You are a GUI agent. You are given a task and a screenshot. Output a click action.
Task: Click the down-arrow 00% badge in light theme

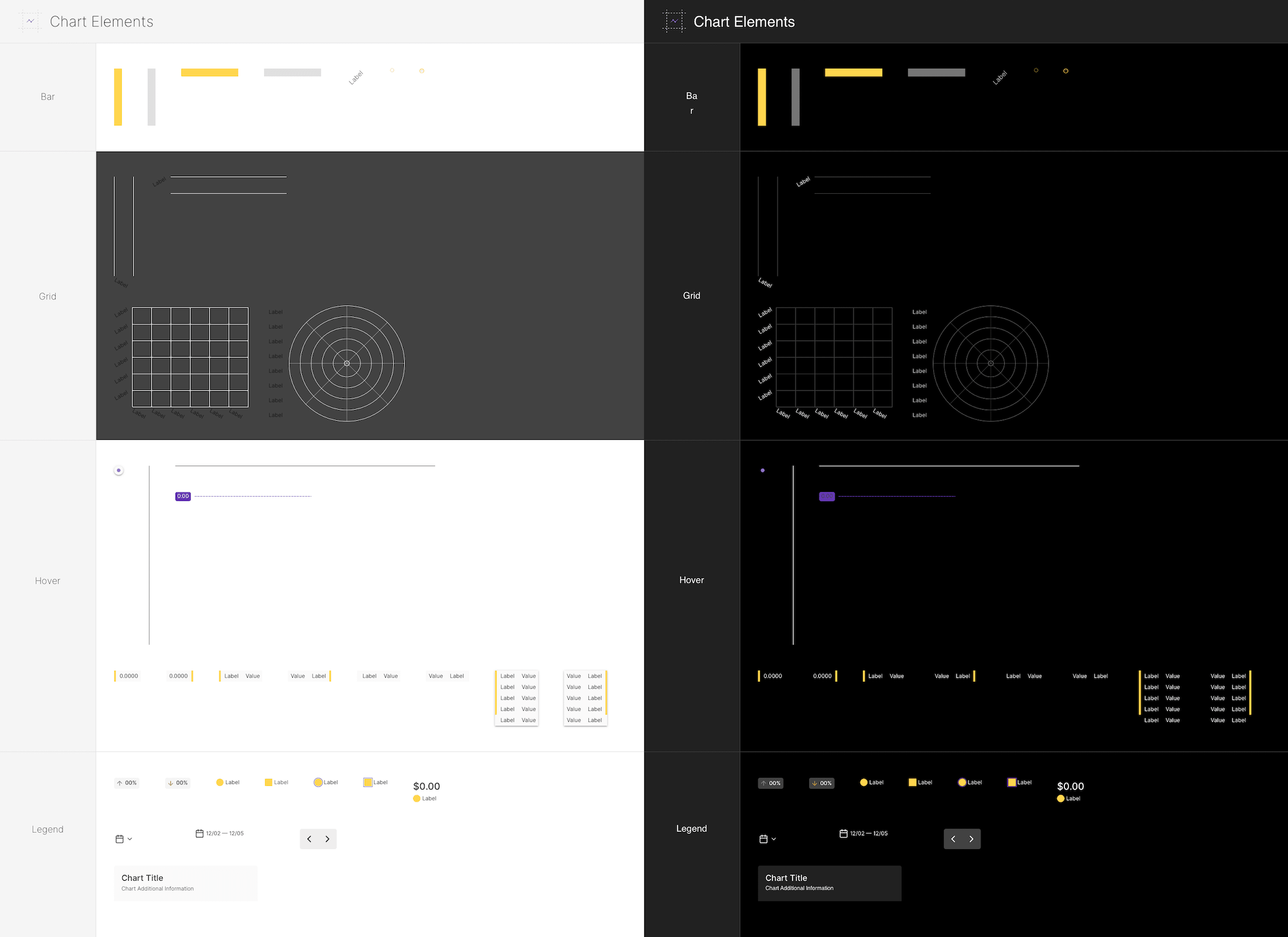tap(178, 783)
